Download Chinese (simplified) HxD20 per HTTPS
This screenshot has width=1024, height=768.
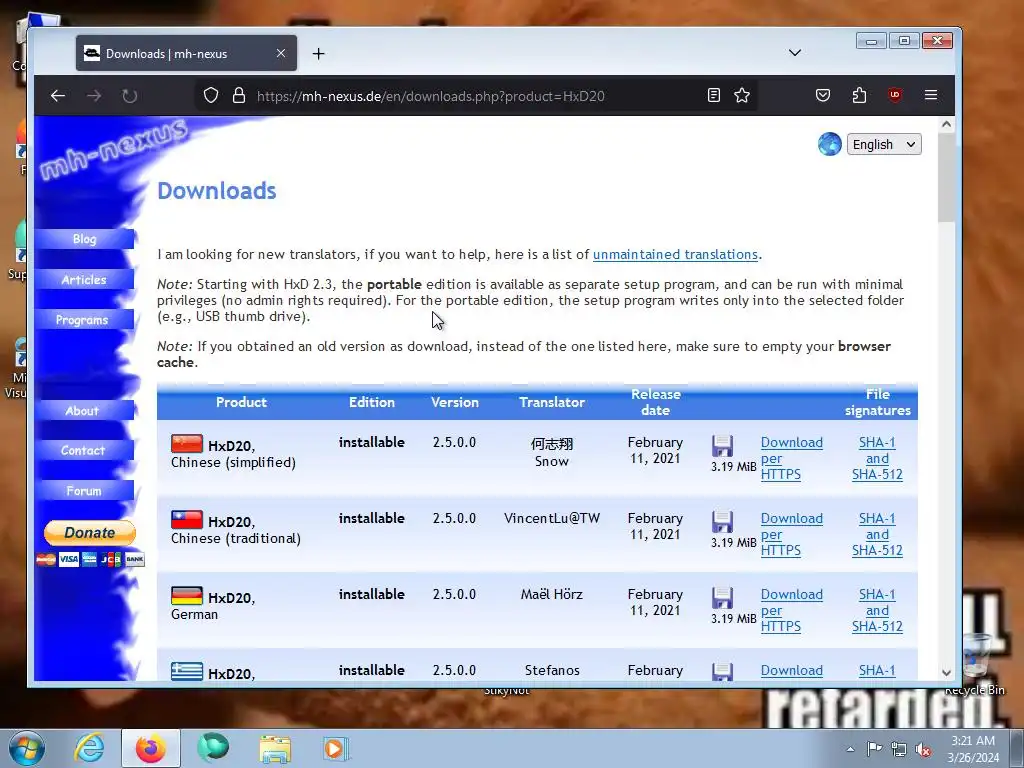coord(791,458)
